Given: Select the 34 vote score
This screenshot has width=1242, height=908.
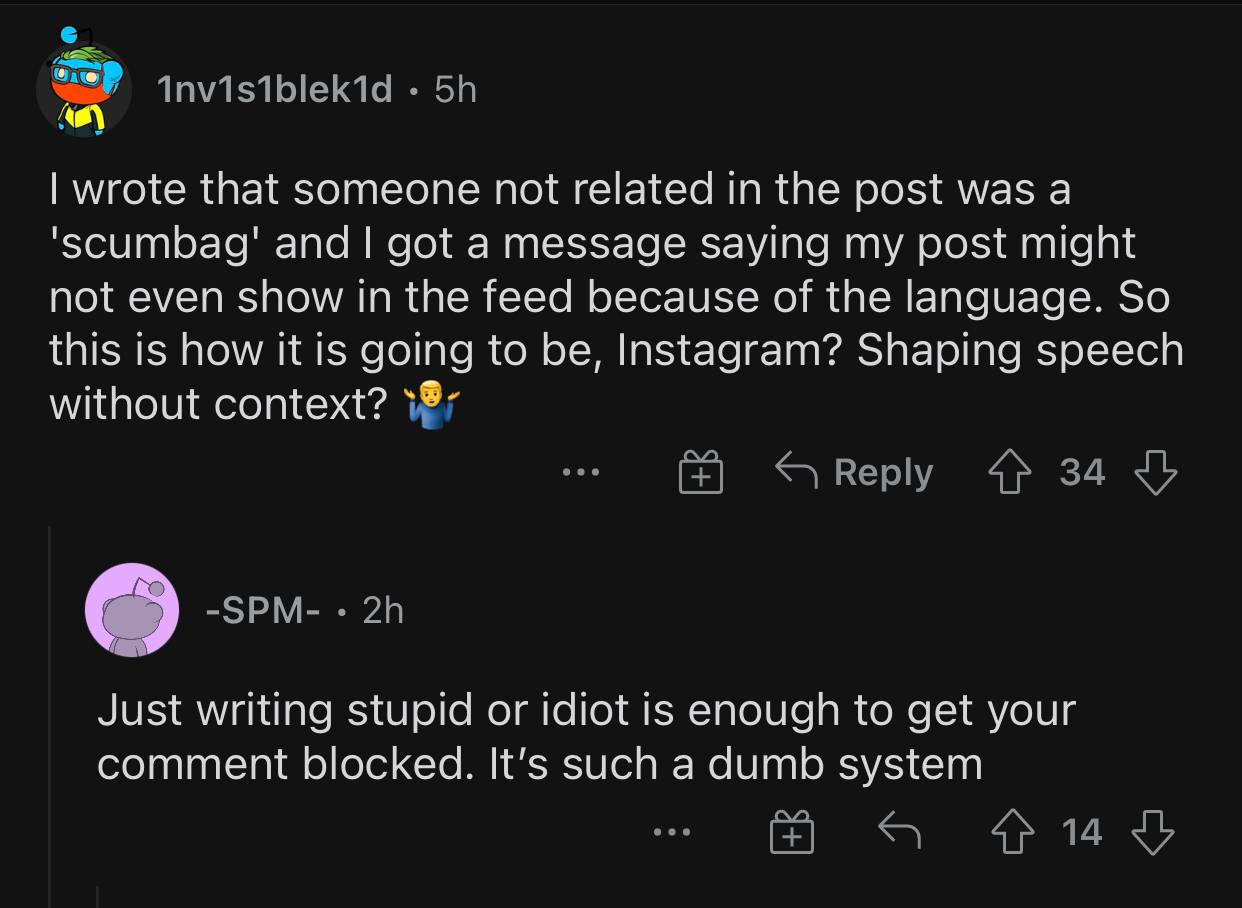Looking at the screenshot, I should (1083, 472).
